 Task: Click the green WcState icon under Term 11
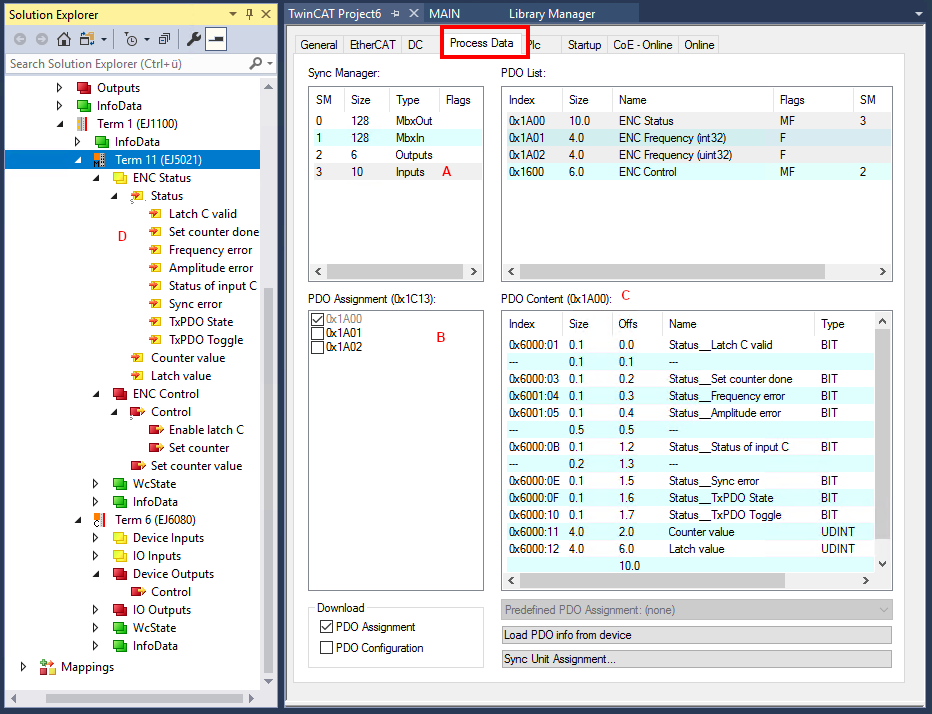119,484
